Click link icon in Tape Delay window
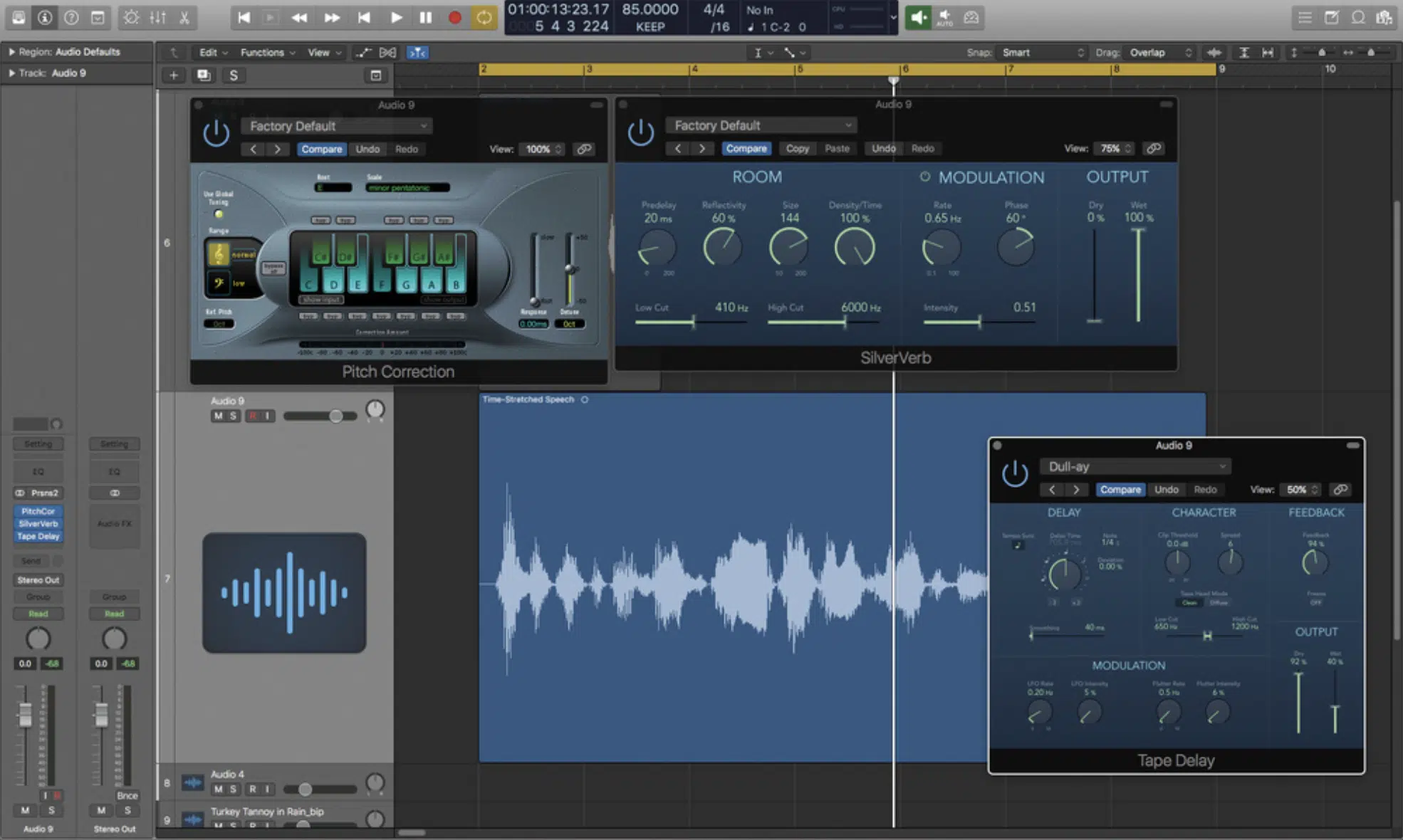 pyautogui.click(x=1340, y=489)
